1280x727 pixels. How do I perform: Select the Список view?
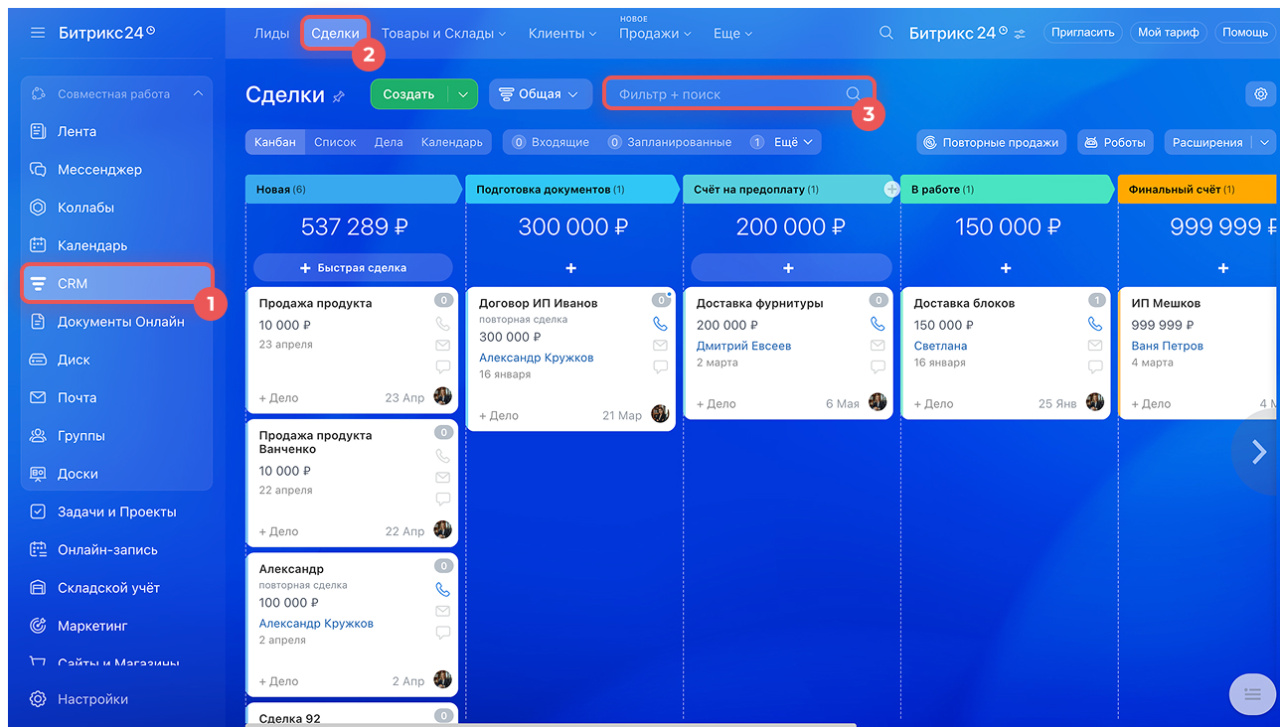pos(335,142)
